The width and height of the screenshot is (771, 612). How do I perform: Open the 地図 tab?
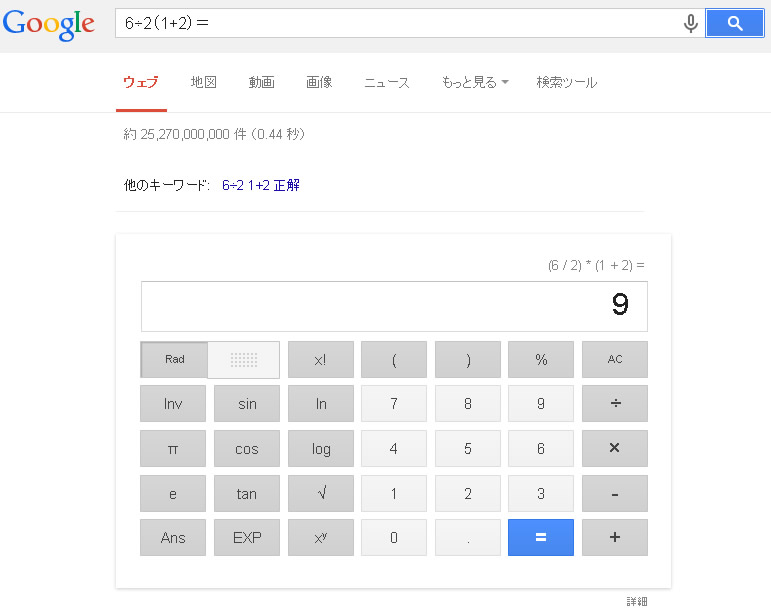tap(204, 83)
